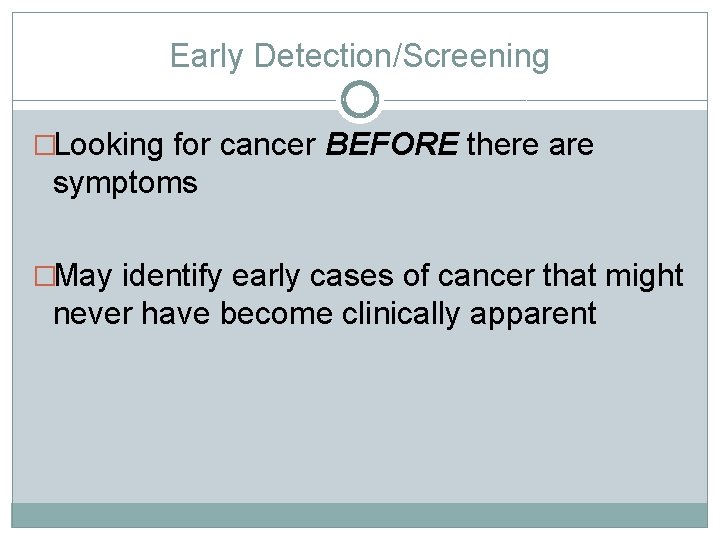This screenshot has width=720, height=540.
Task: Click the word "Screening" in the title
Action: click(476, 56)
